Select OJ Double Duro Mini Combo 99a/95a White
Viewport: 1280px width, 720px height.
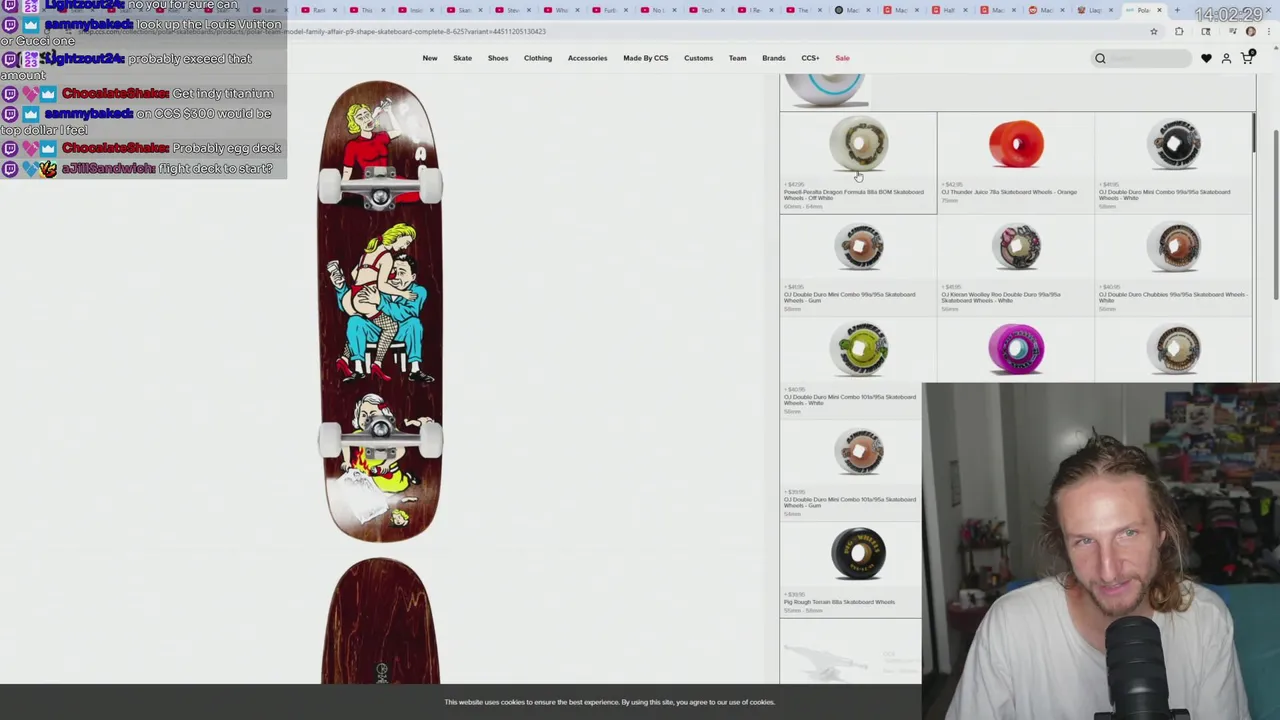pyautogui.click(x=1174, y=163)
